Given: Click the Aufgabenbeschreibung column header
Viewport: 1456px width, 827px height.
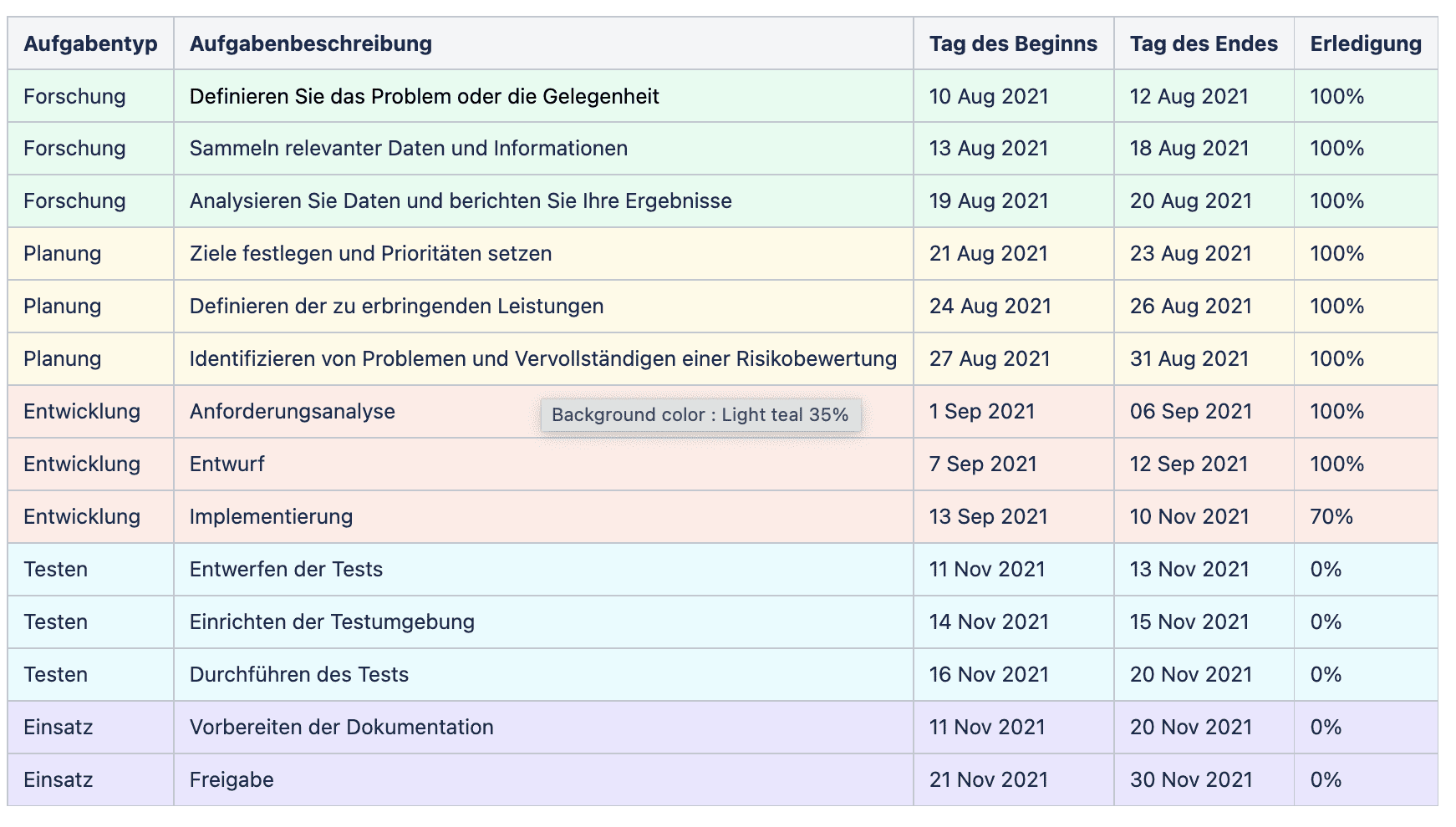Looking at the screenshot, I should tap(310, 44).
